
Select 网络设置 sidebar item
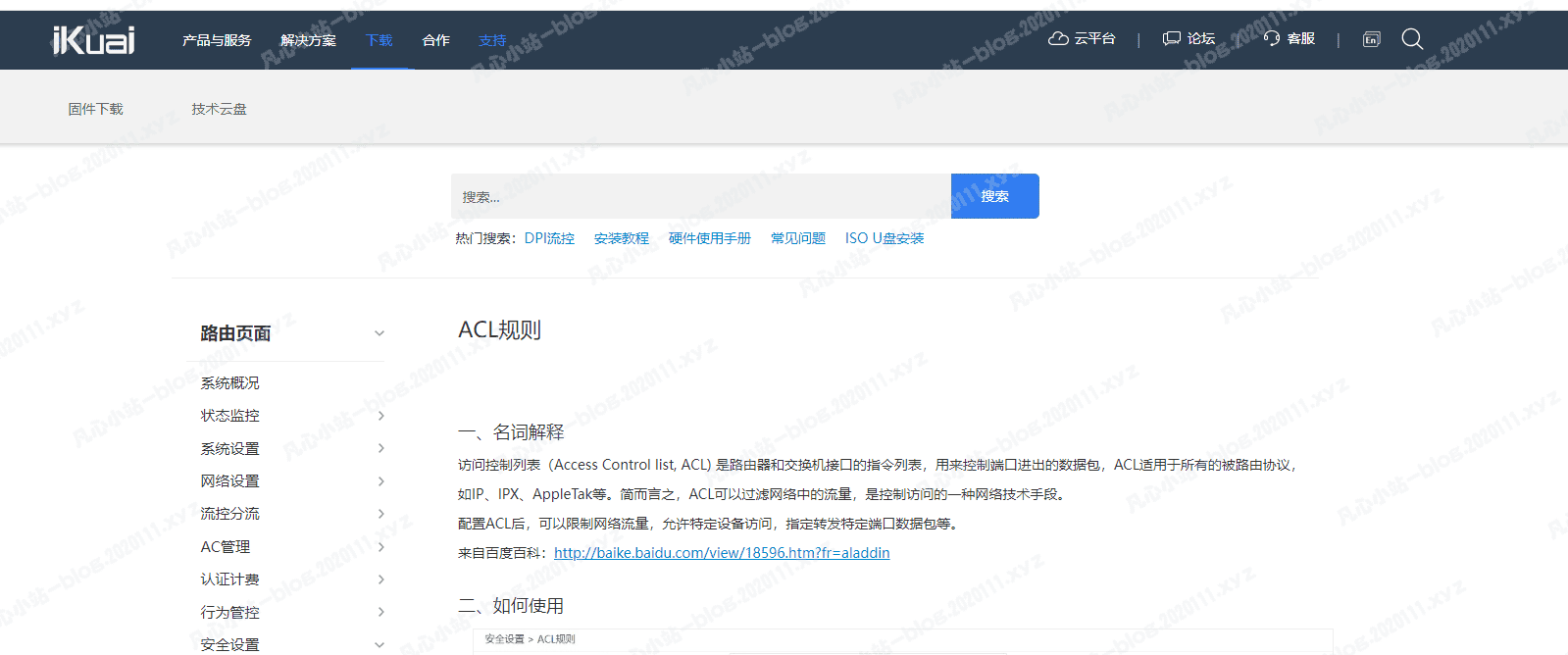coord(229,481)
